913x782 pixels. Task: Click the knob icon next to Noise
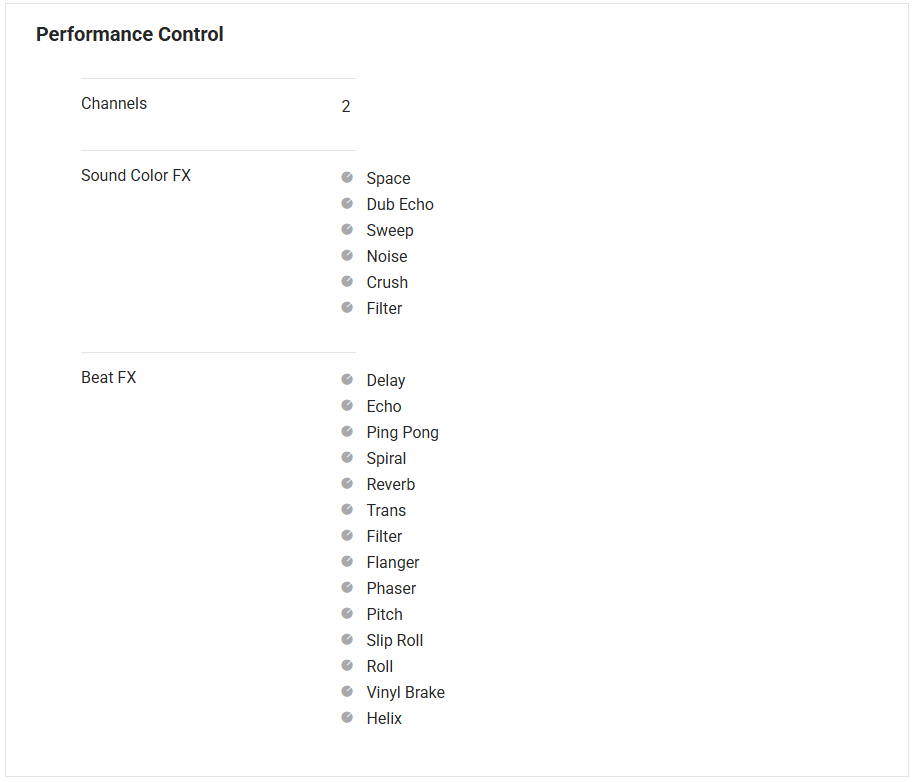click(347, 255)
